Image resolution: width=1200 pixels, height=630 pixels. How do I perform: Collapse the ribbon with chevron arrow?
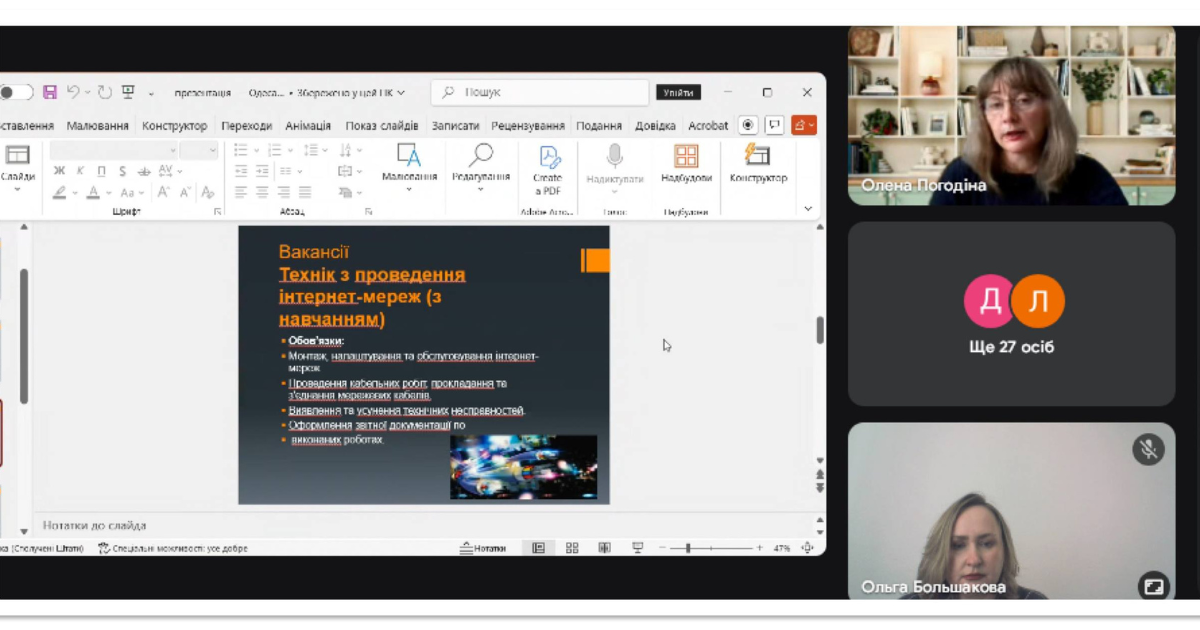[x=808, y=209]
